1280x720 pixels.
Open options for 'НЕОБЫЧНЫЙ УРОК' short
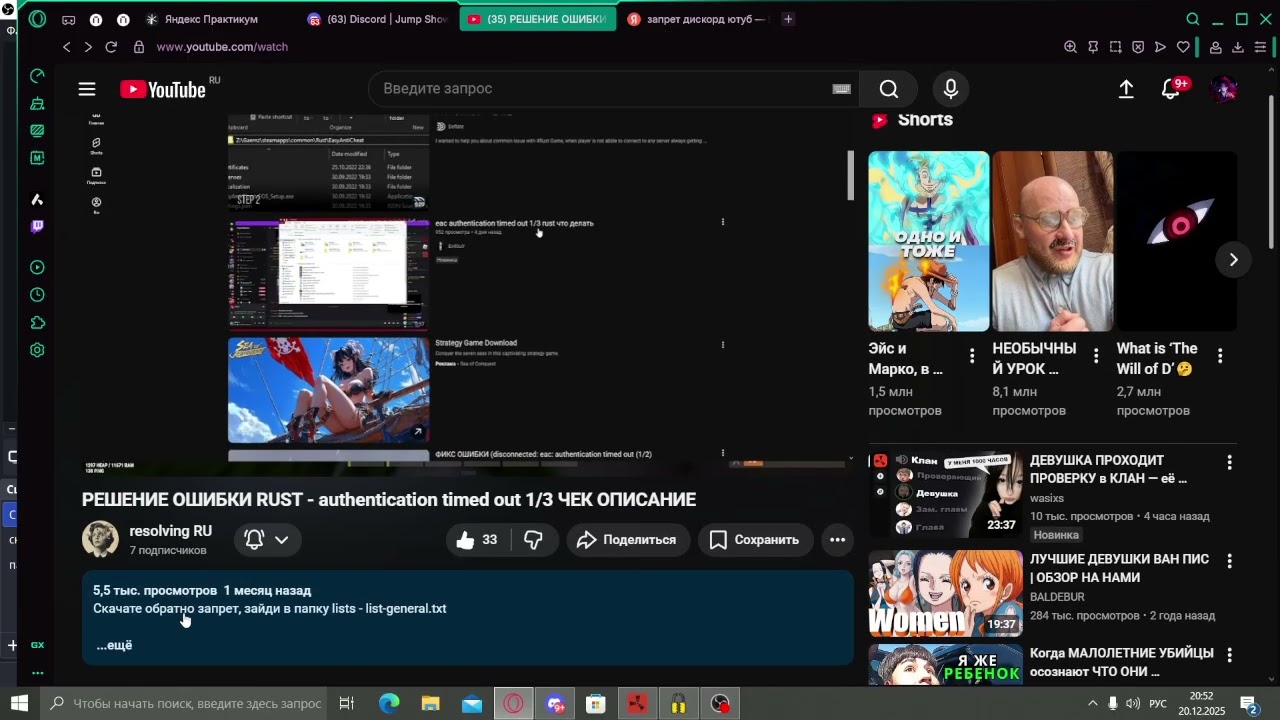click(x=1096, y=356)
